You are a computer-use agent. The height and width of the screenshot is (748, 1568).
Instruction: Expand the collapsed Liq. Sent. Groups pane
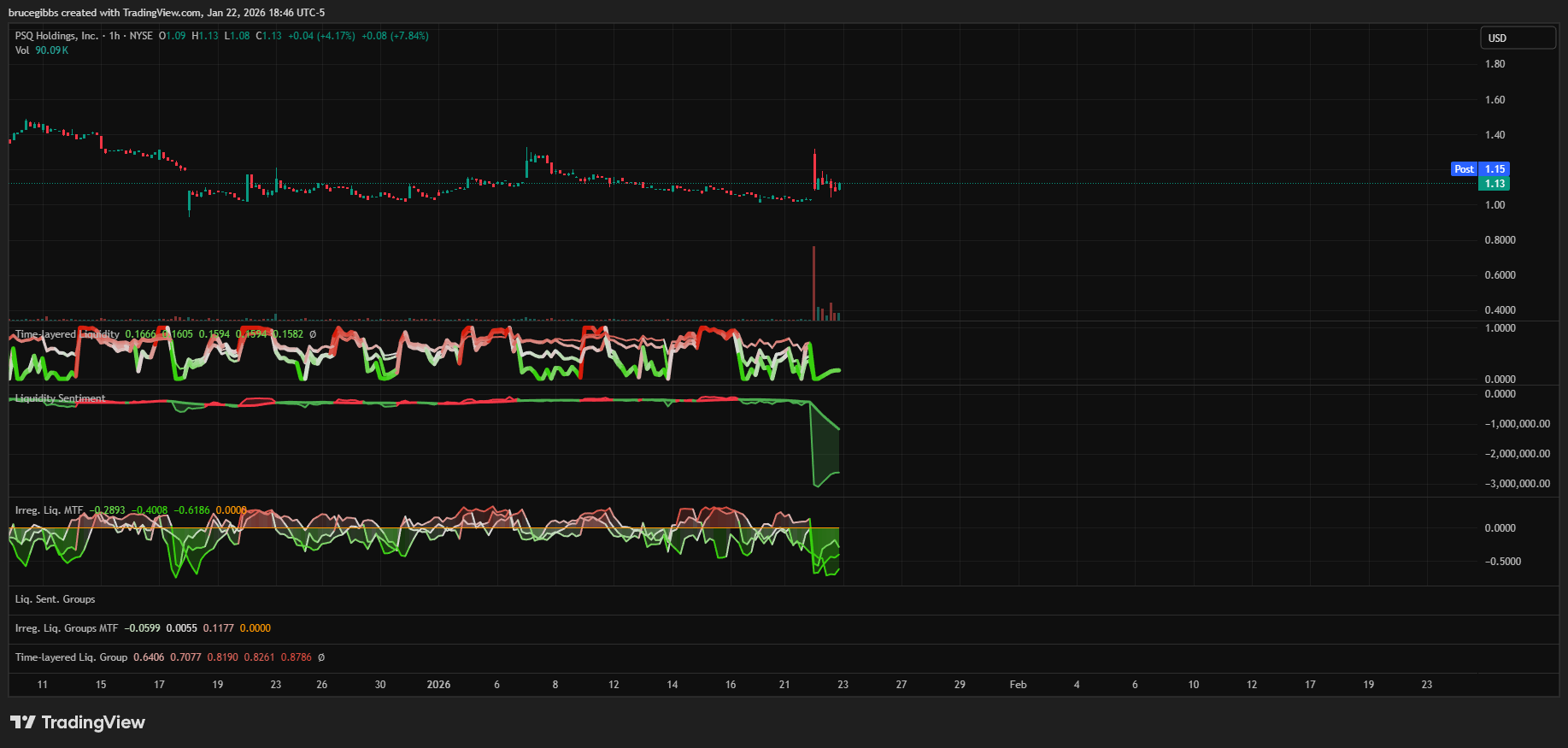click(56, 599)
